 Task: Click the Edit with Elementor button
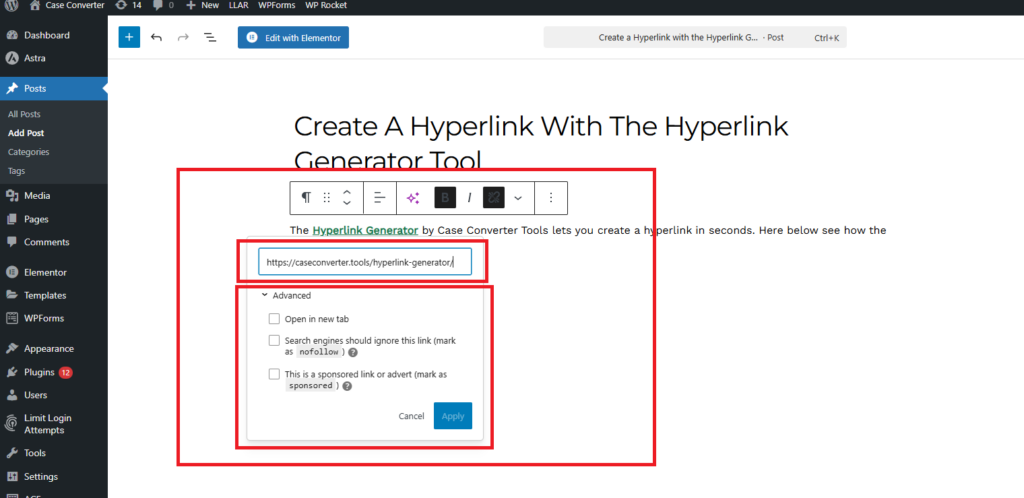293,37
